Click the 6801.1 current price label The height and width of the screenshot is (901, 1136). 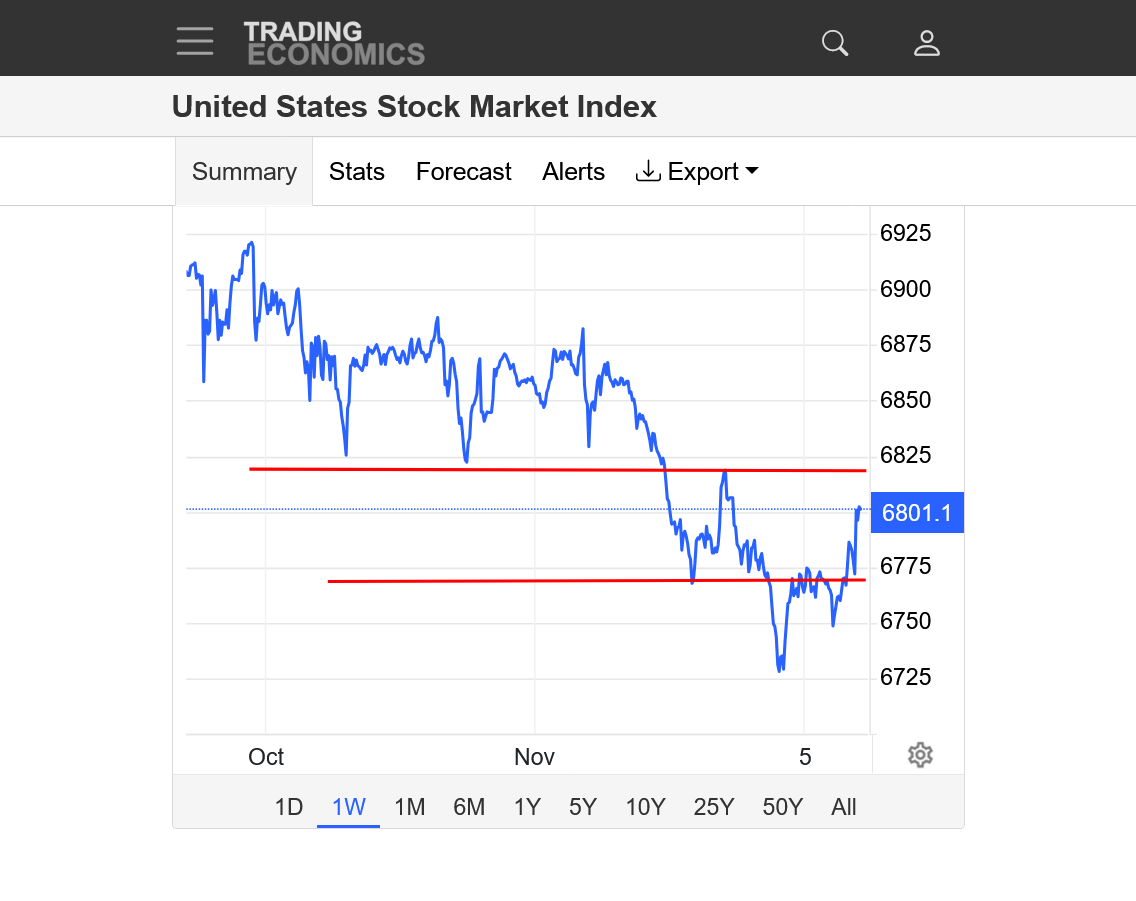tap(917, 513)
